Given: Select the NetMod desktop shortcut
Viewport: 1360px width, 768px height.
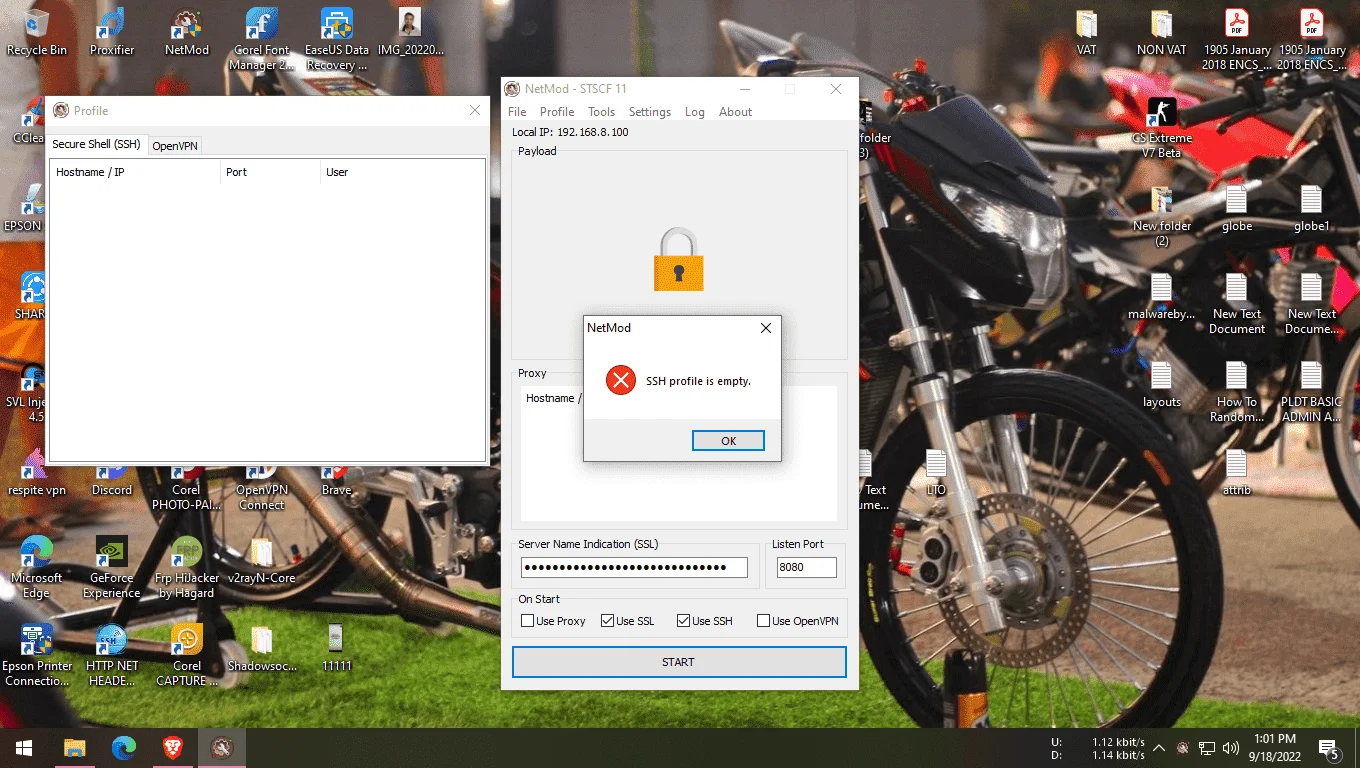Looking at the screenshot, I should (187, 32).
